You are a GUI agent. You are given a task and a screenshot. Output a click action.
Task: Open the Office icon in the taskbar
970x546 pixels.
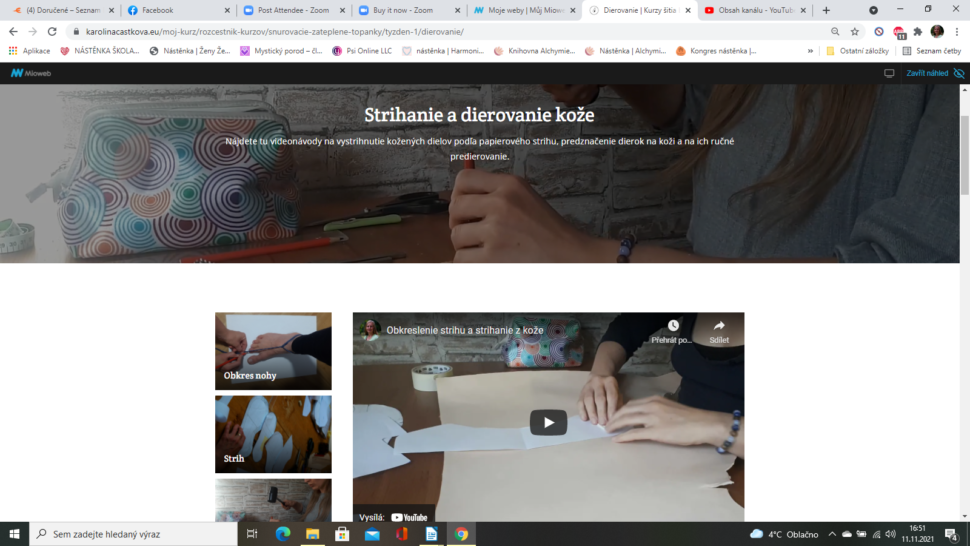click(x=401, y=534)
